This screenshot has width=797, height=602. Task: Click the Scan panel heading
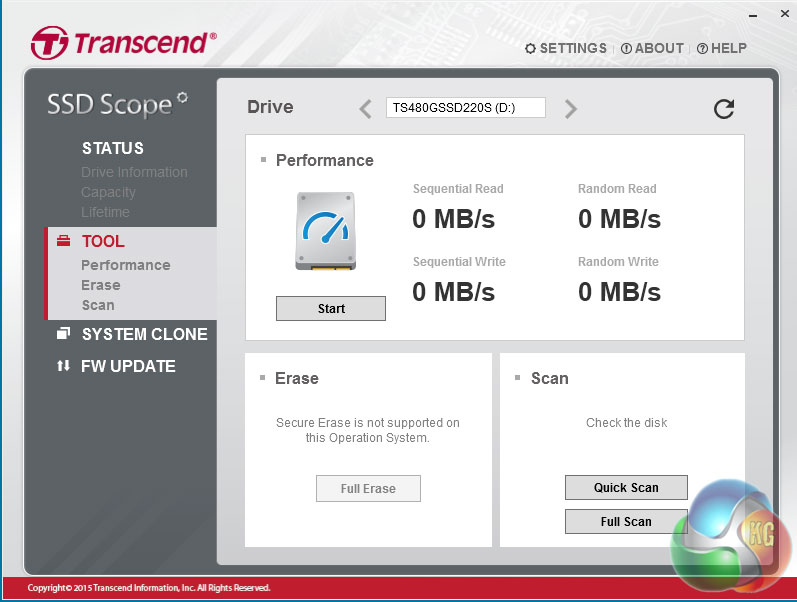(549, 378)
